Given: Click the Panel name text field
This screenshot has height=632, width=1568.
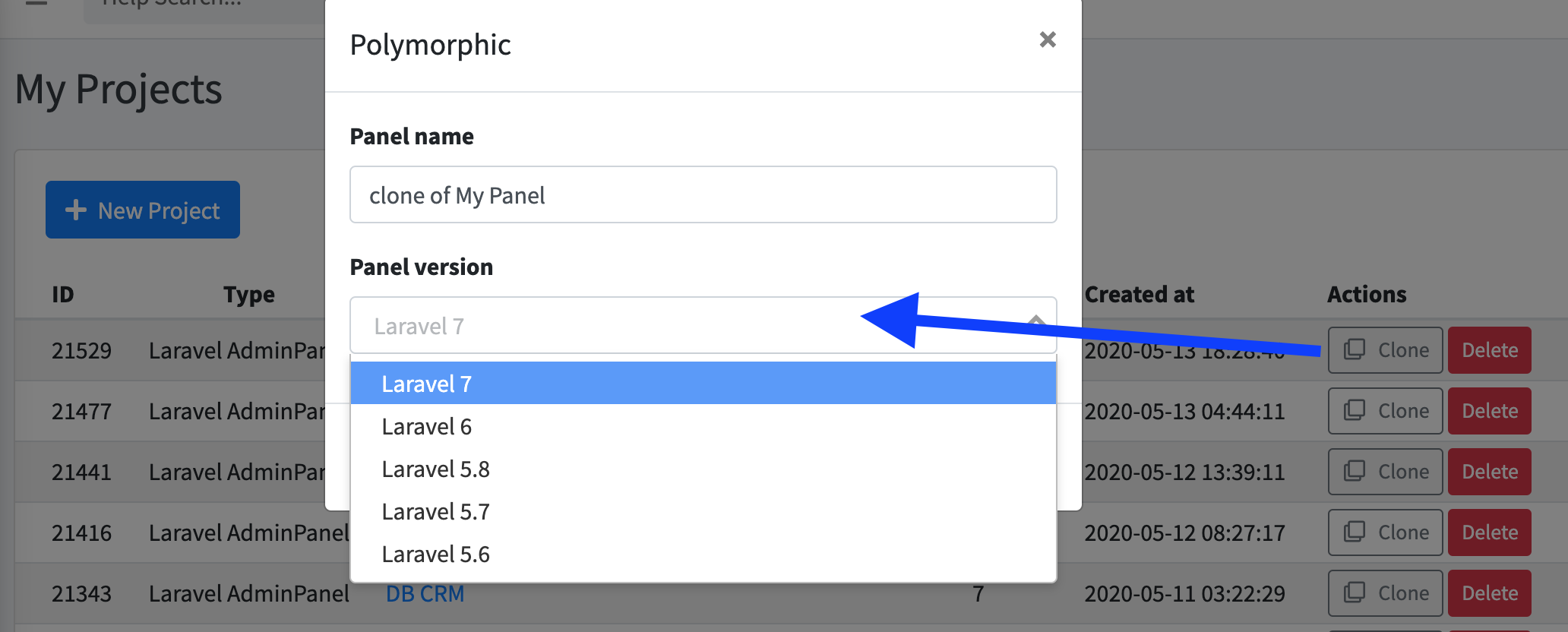Looking at the screenshot, I should tap(703, 195).
